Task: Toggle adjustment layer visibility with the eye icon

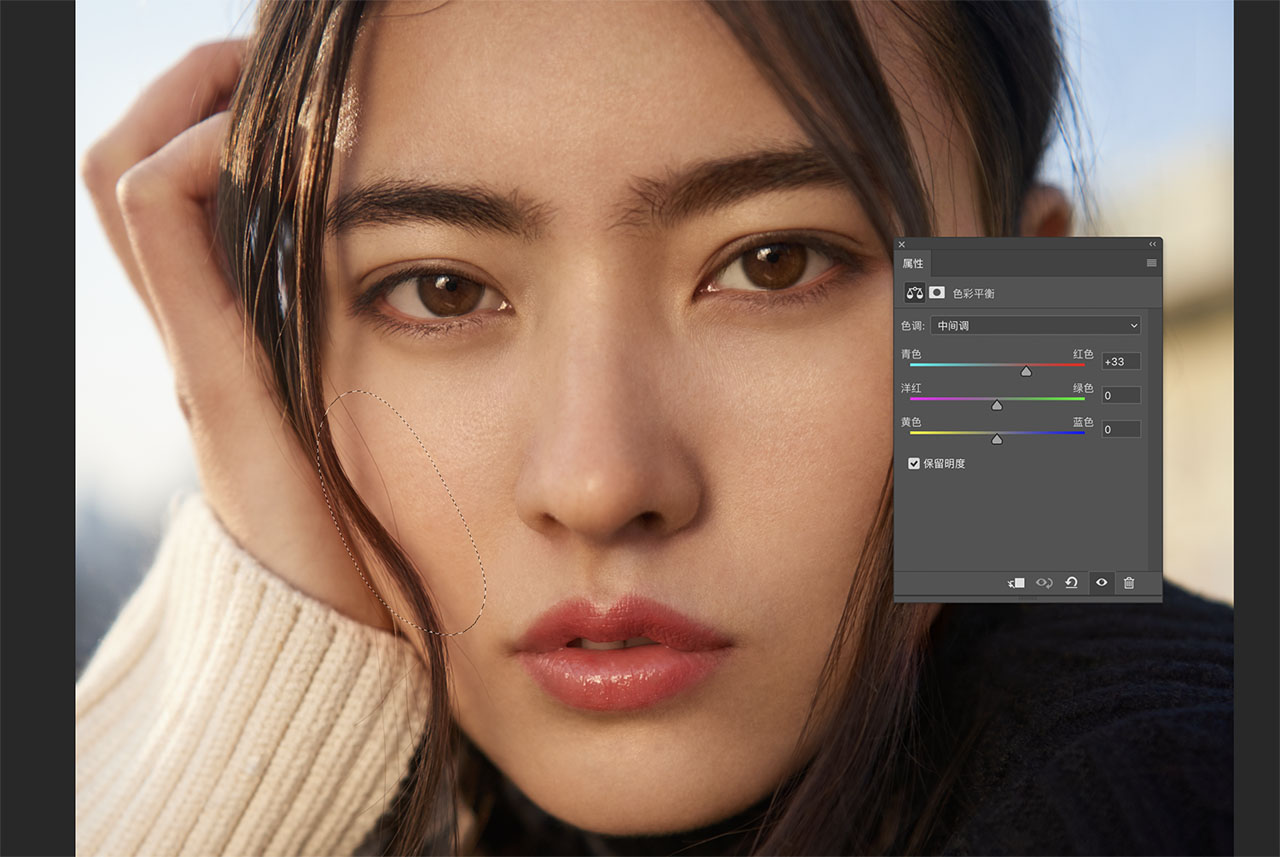Action: [1101, 583]
